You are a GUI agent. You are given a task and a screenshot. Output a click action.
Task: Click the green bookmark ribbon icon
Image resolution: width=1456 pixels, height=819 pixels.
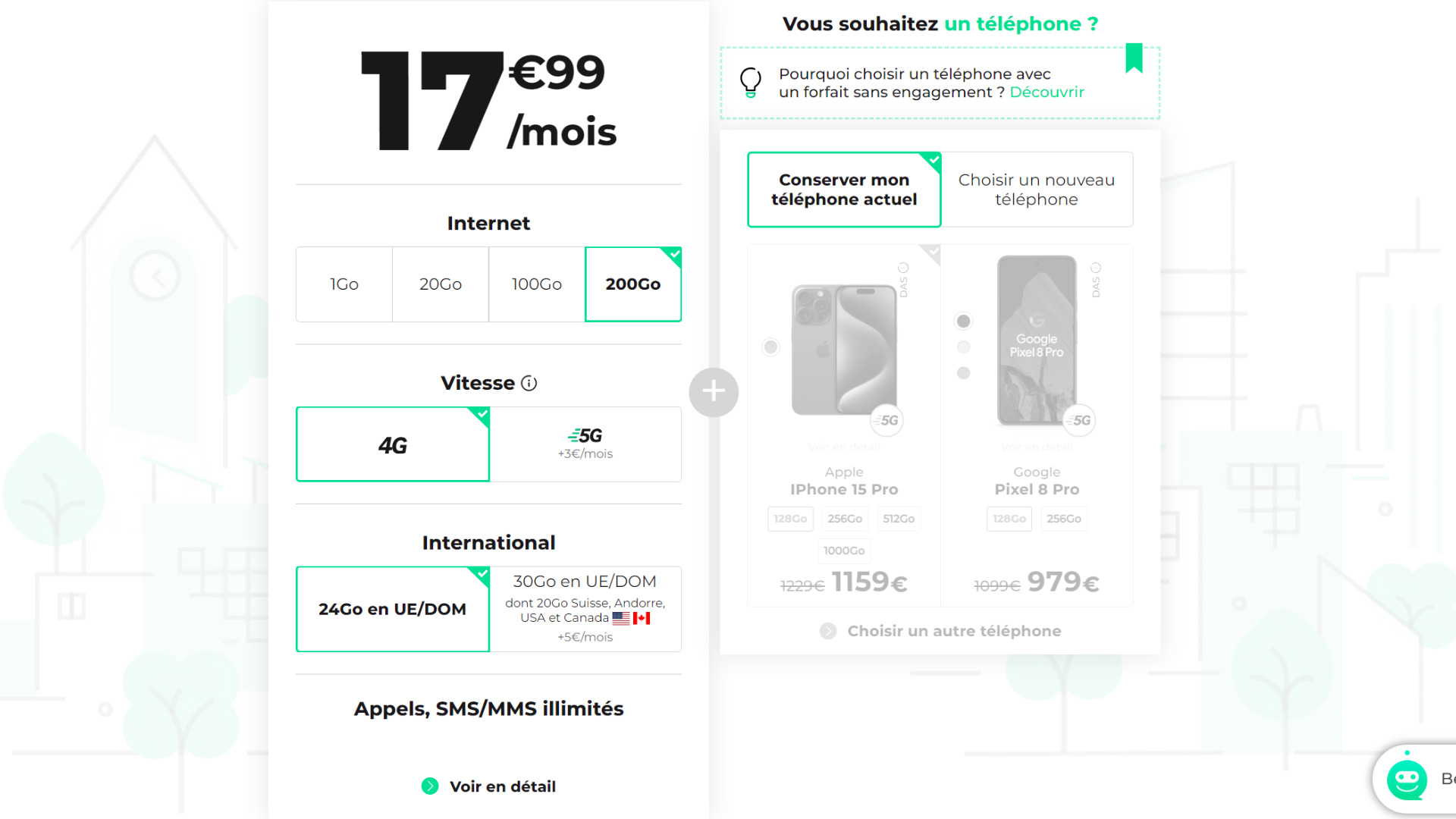(x=1134, y=58)
